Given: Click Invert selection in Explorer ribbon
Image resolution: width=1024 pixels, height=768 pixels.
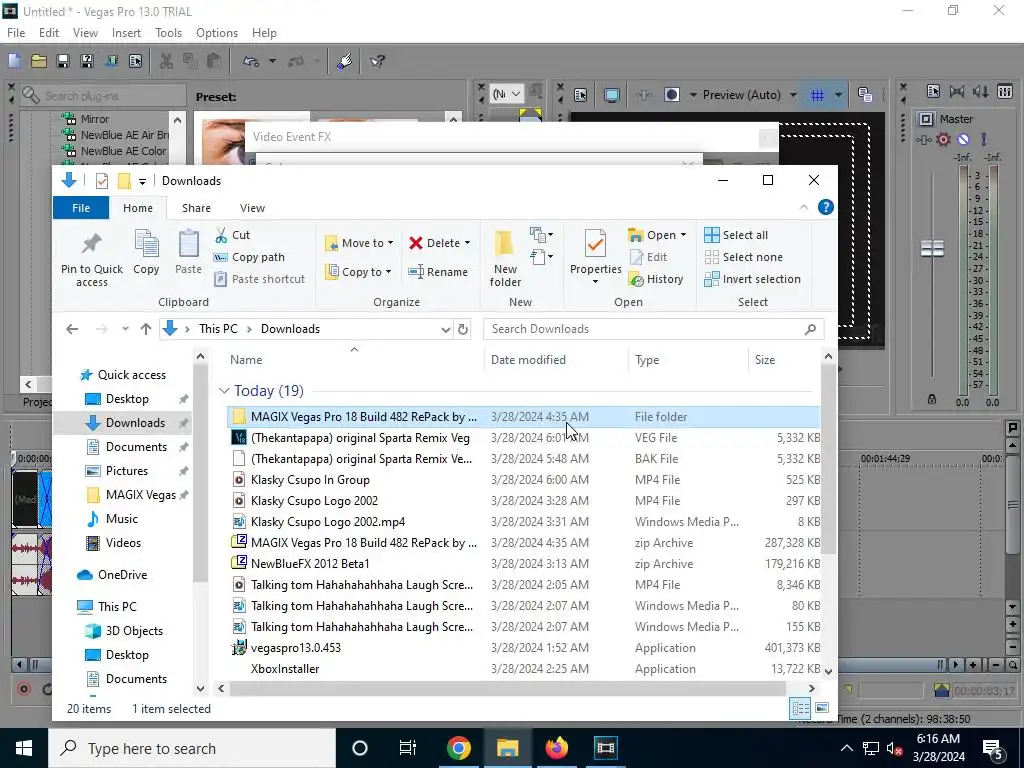Looking at the screenshot, I should click(x=752, y=280).
